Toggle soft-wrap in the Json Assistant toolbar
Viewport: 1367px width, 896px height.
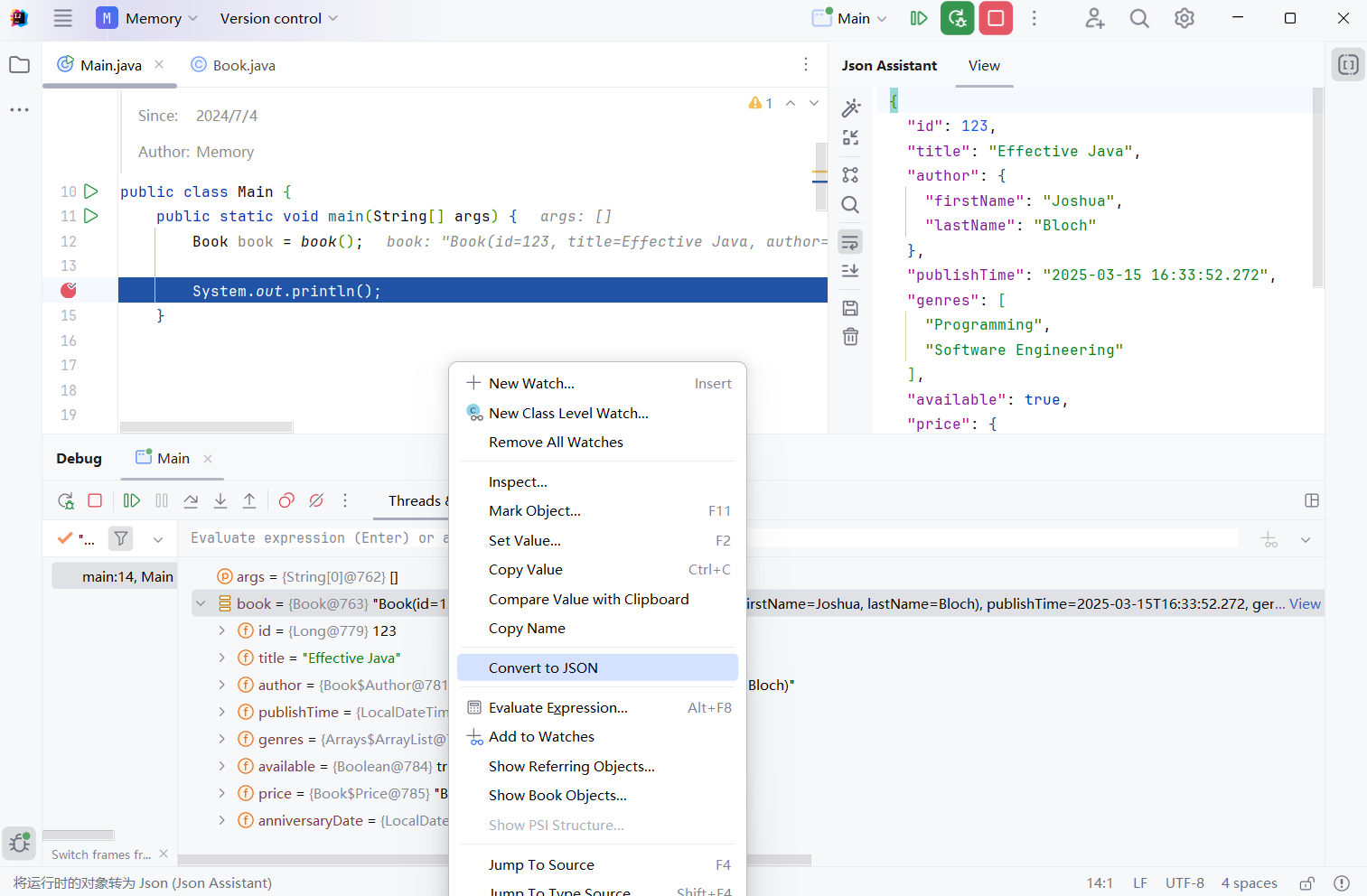[850, 242]
